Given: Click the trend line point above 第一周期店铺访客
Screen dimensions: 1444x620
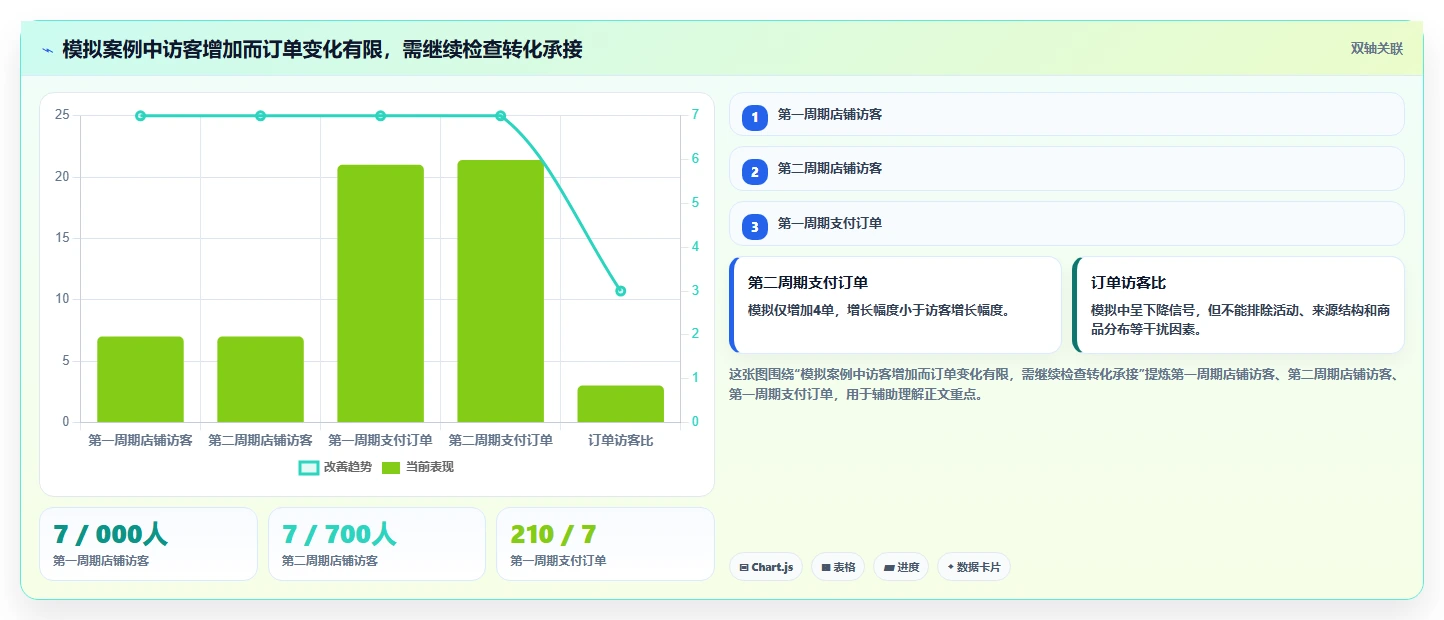Looking at the screenshot, I should [140, 116].
